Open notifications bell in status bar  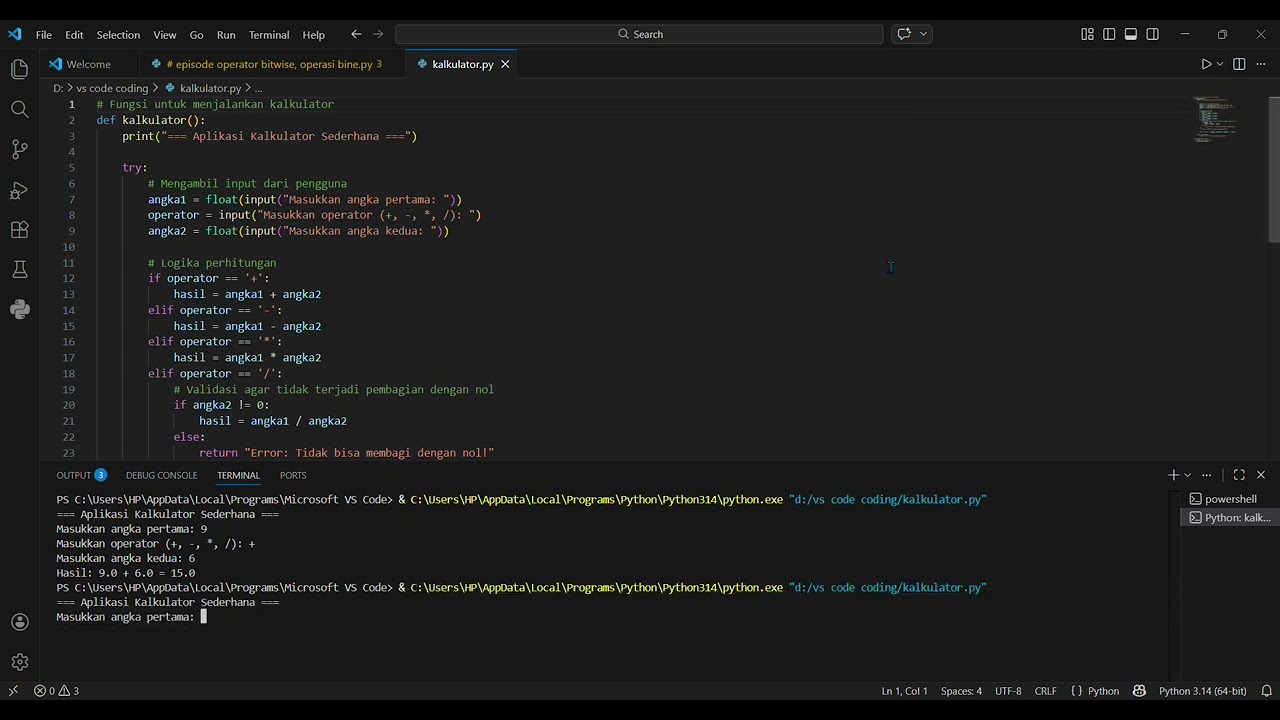1266,691
